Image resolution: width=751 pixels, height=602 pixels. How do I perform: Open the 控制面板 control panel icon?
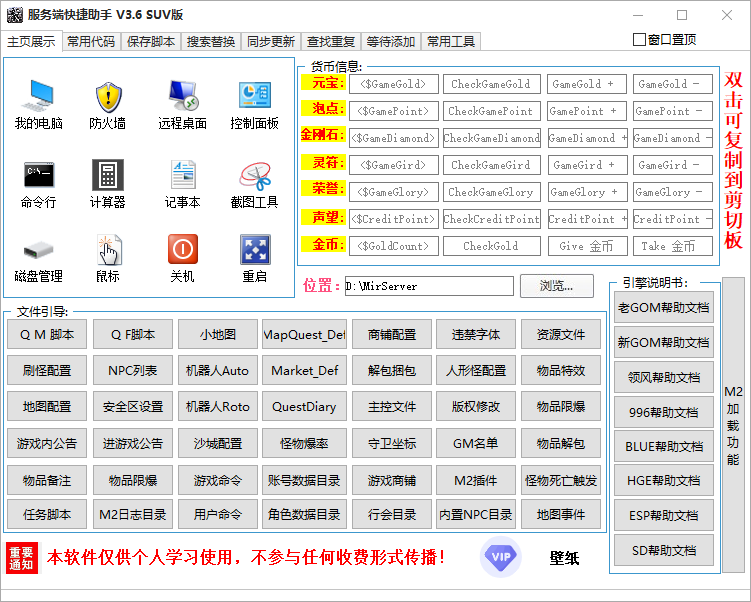click(x=255, y=96)
